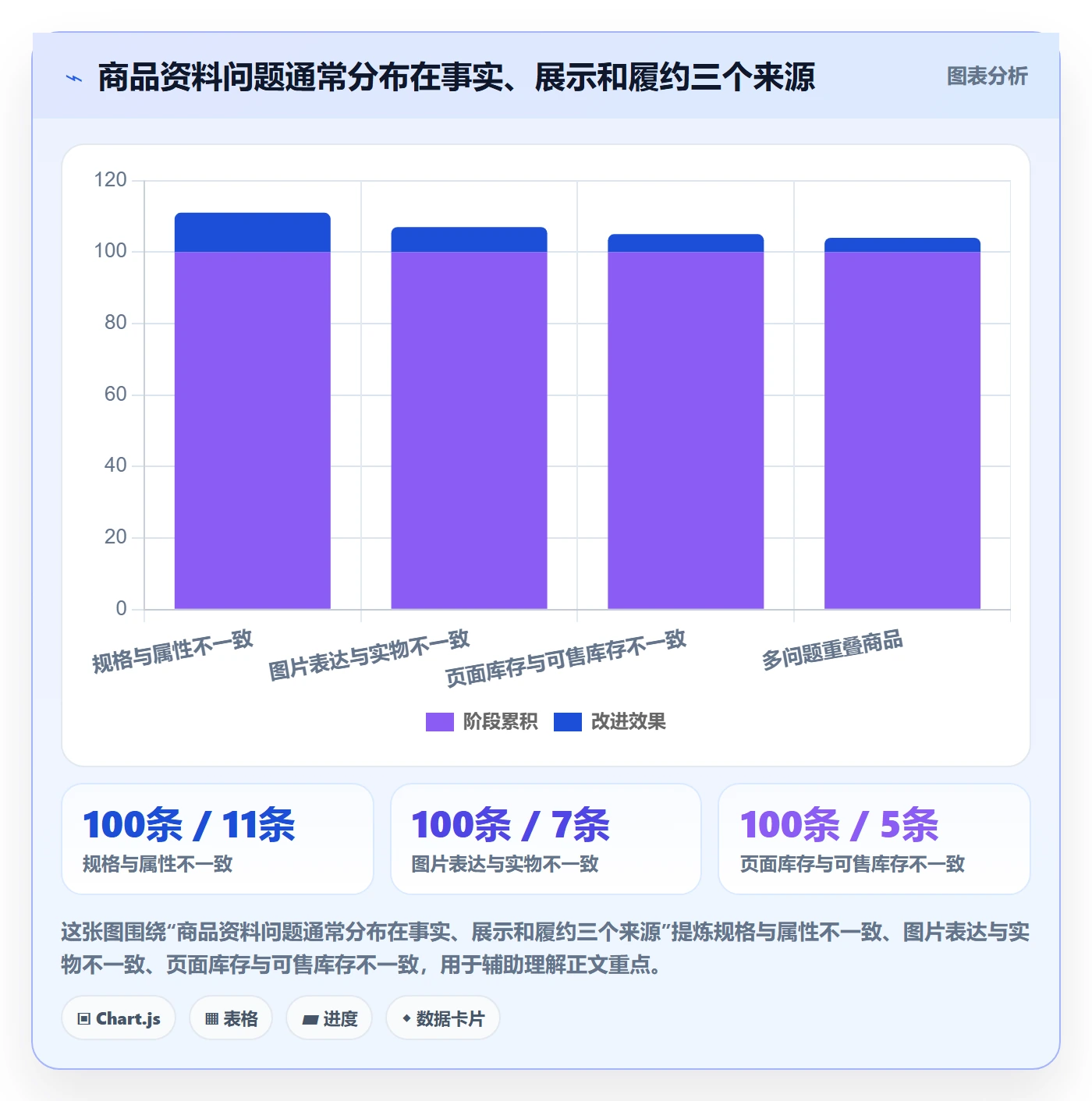Click the x-axis label 多问题重叠商品
Viewport: 1092px width, 1101px height.
[832, 650]
